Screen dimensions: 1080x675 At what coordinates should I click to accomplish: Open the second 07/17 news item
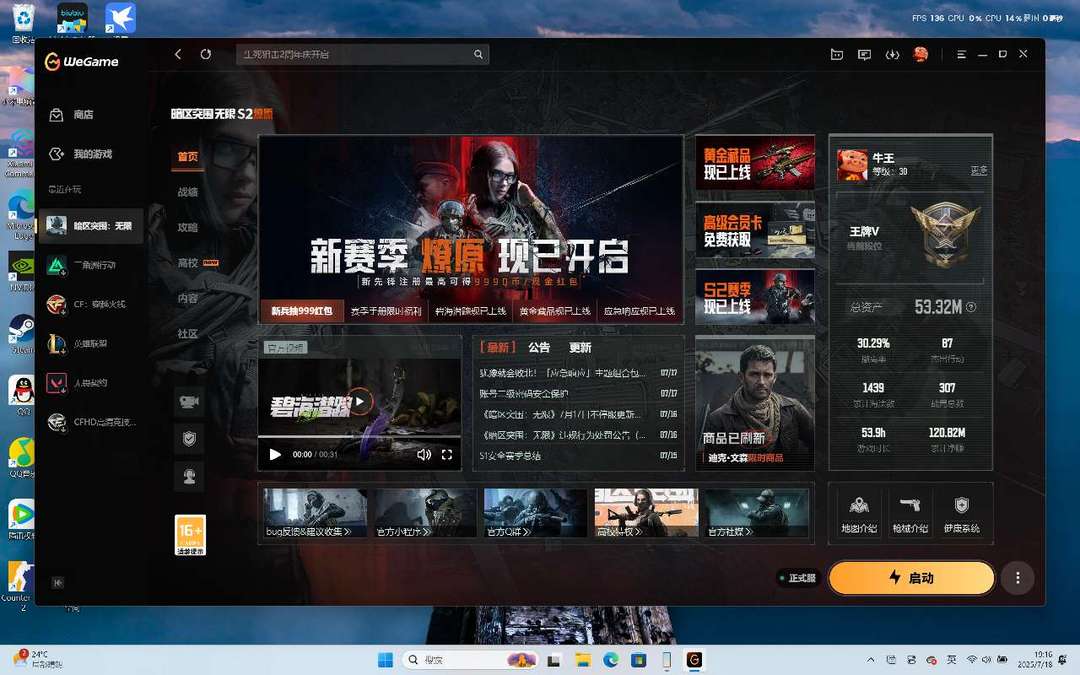[x=579, y=393]
